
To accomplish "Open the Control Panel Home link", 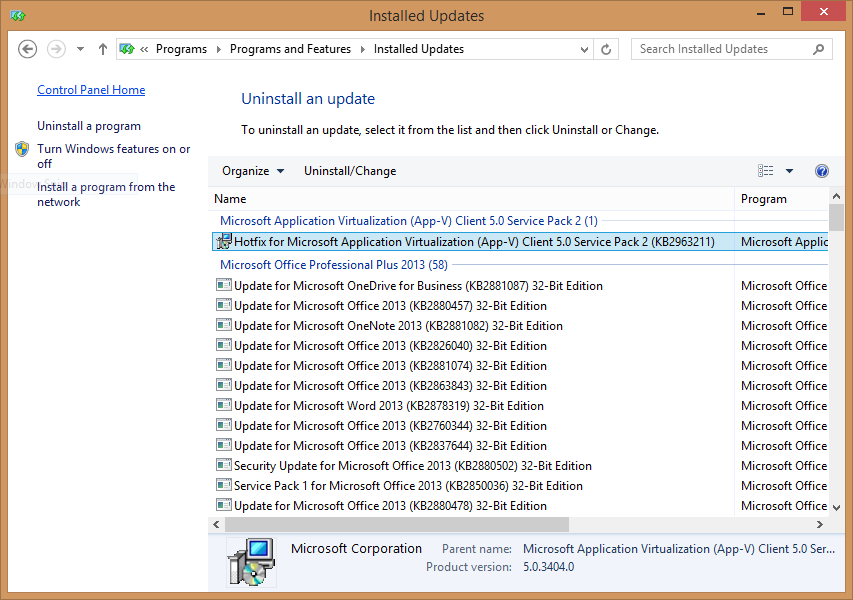I will pos(91,90).
